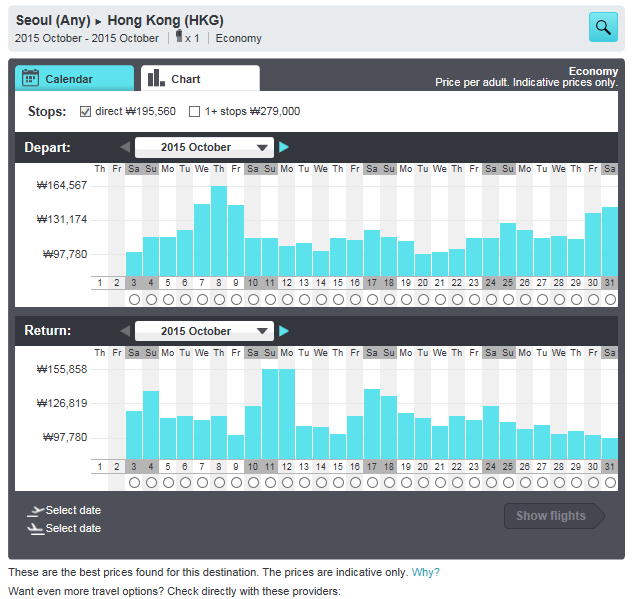Go to previous month in Depart chart
This screenshot has width=637, height=599.
pyautogui.click(x=125, y=147)
